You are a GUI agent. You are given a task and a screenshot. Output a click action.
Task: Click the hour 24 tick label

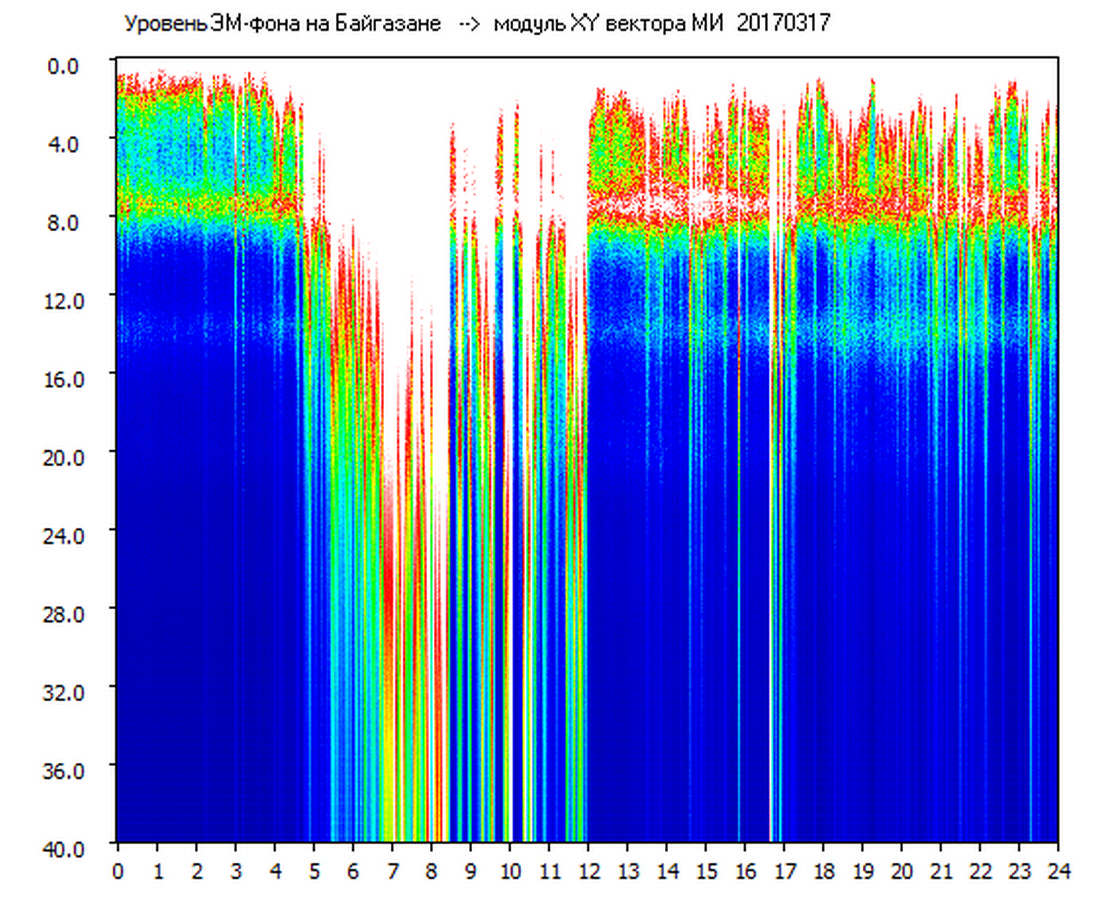tap(1058, 870)
